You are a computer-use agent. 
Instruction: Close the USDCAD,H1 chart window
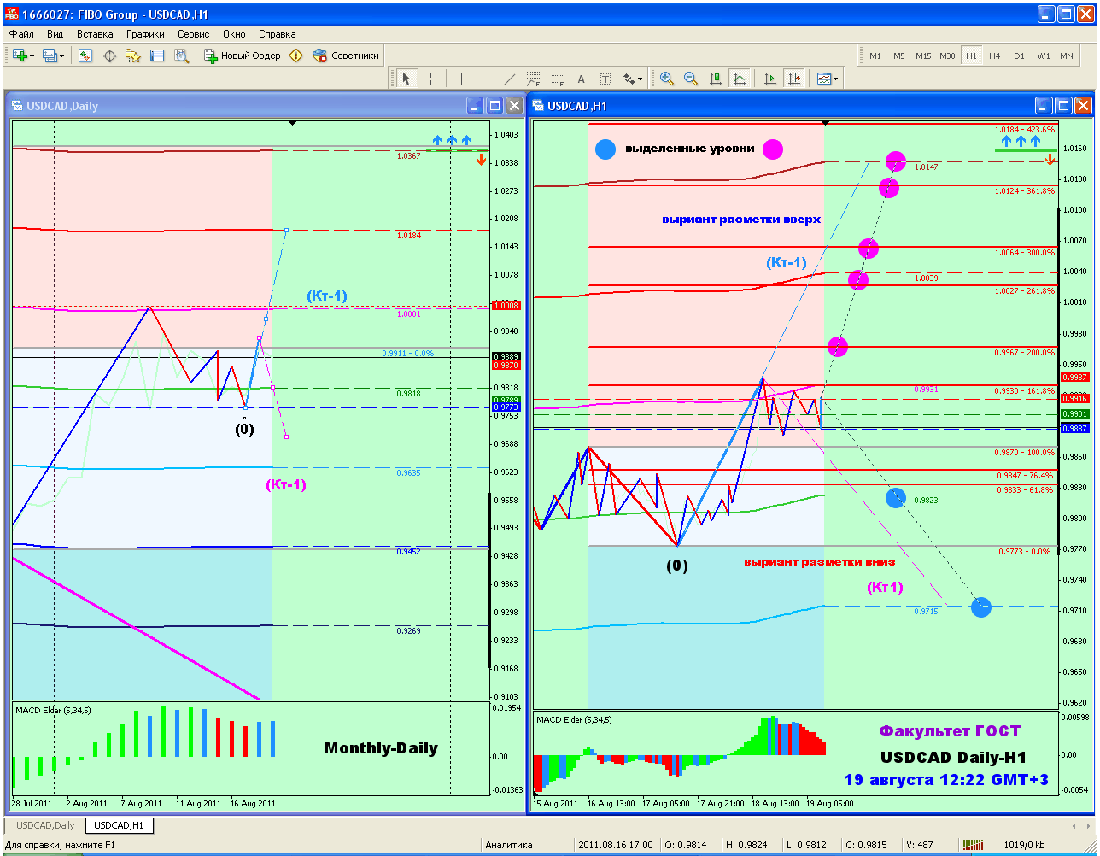(1082, 105)
